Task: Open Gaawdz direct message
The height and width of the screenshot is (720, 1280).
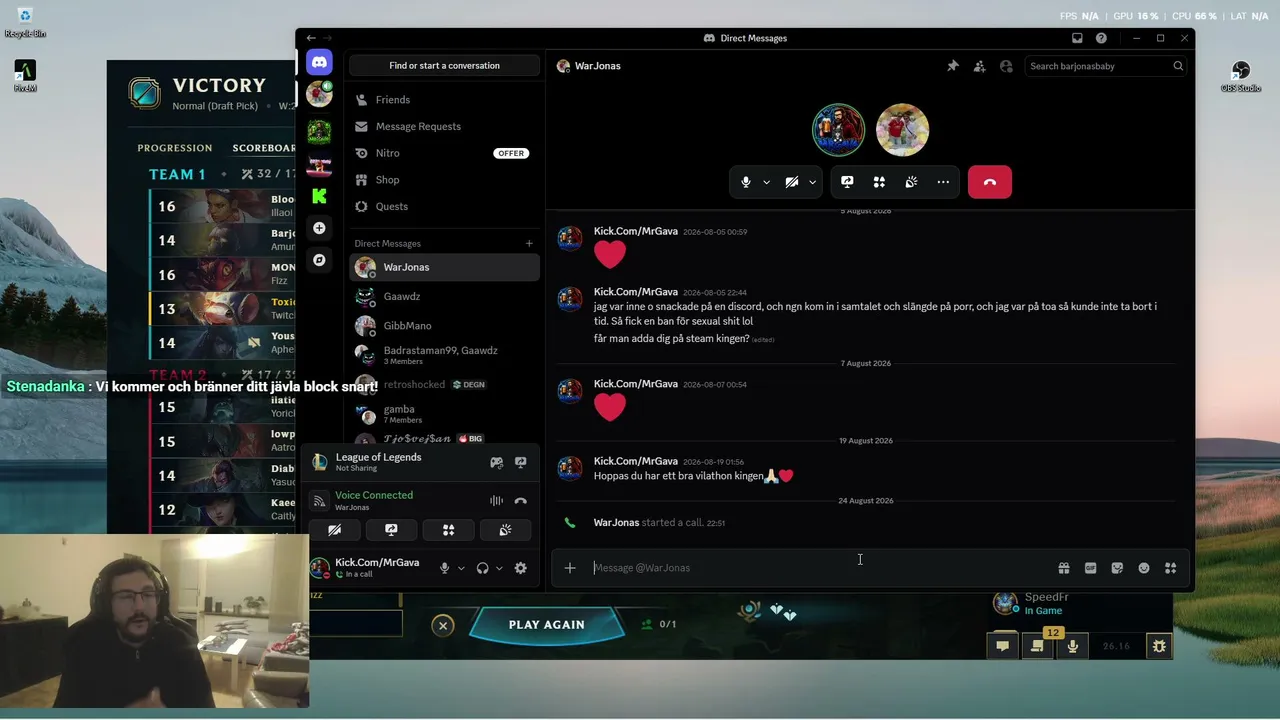Action: point(444,296)
